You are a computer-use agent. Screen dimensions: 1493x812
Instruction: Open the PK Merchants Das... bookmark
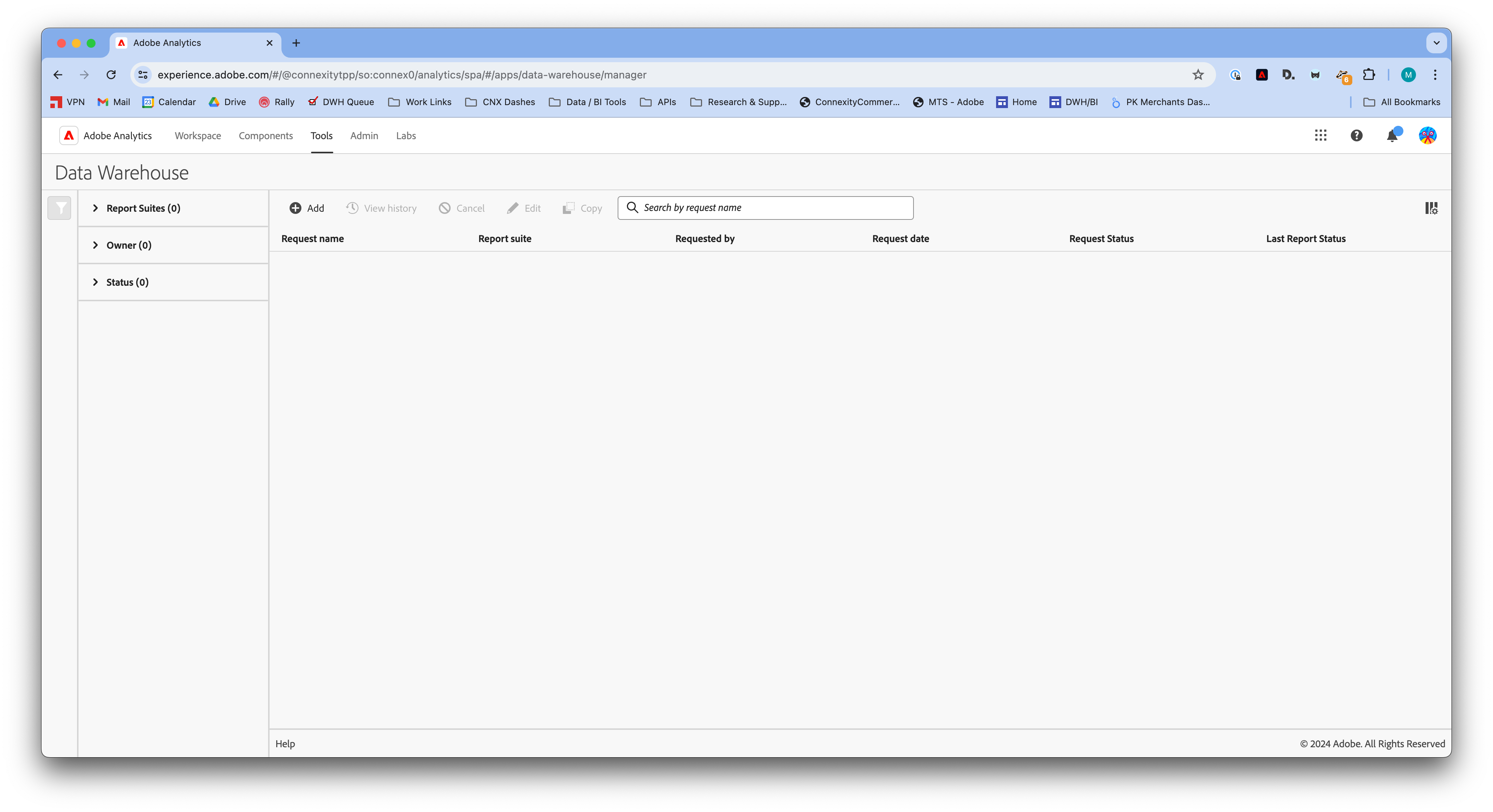tap(1160, 102)
